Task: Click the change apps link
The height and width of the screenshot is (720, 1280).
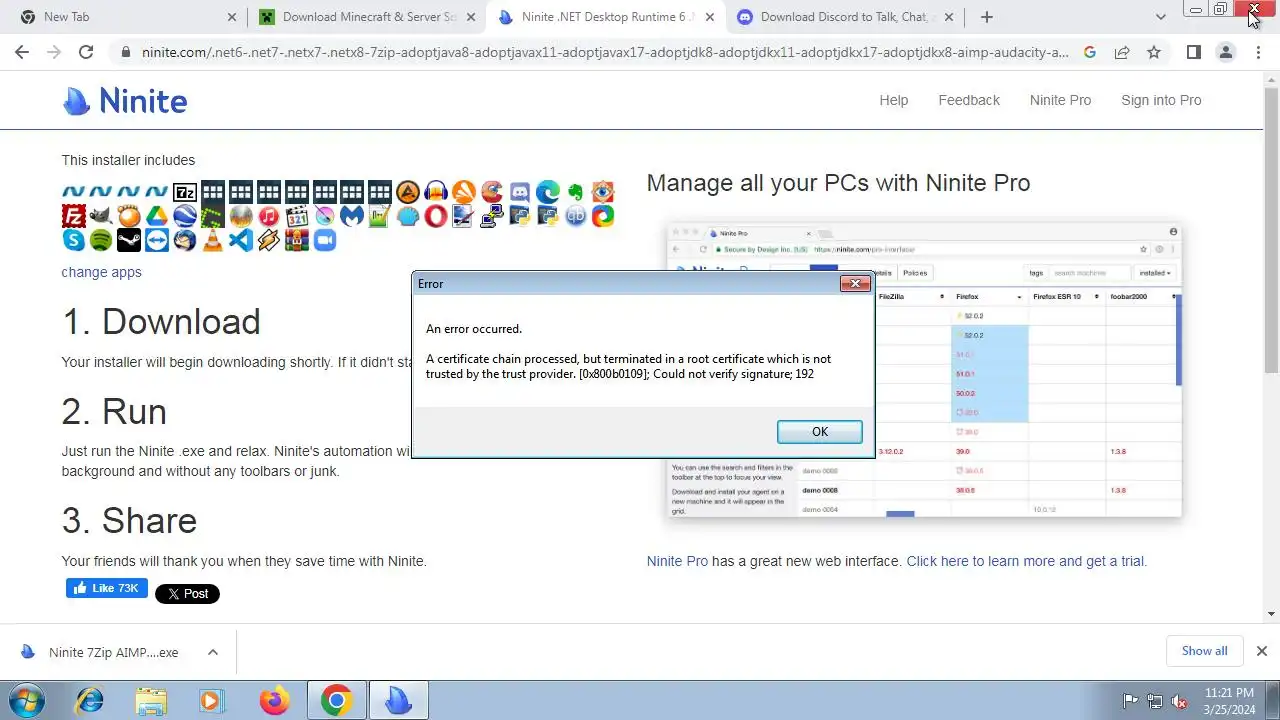Action: click(x=101, y=272)
